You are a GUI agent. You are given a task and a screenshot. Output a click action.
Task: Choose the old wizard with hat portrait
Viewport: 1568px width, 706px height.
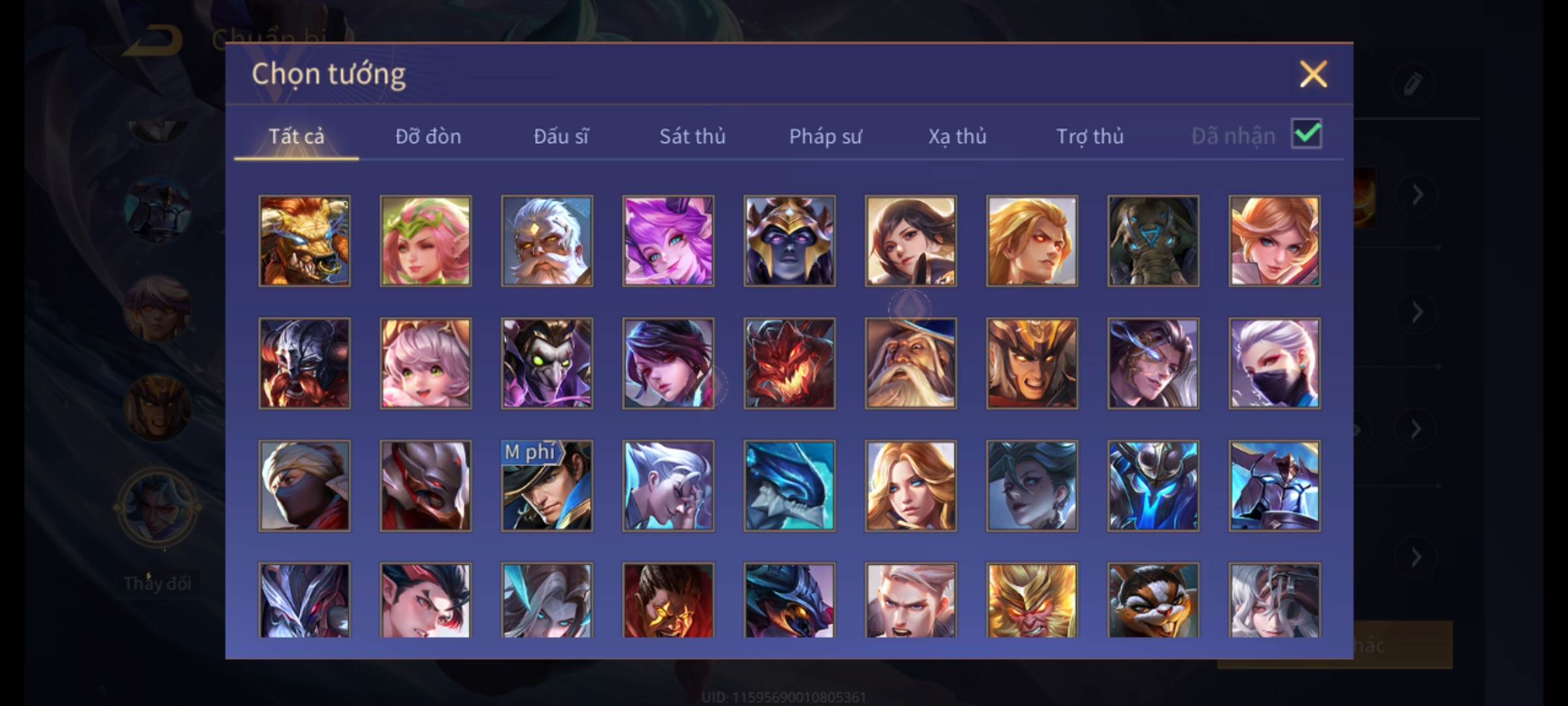pos(911,363)
